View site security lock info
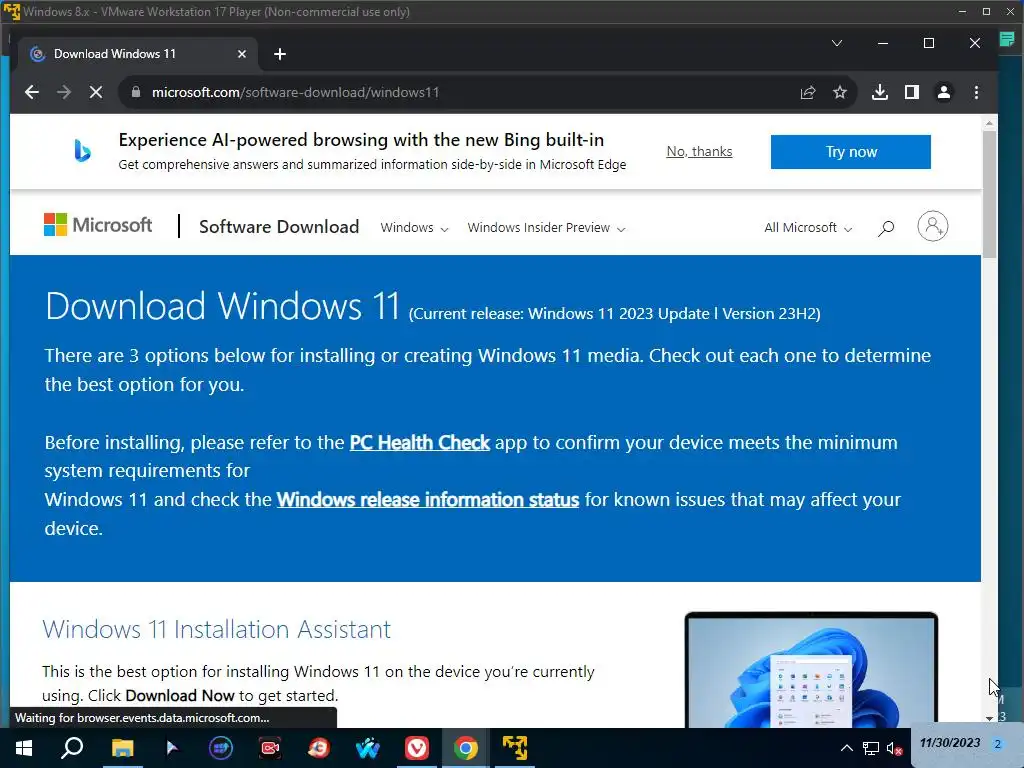This screenshot has width=1024, height=768. (136, 92)
